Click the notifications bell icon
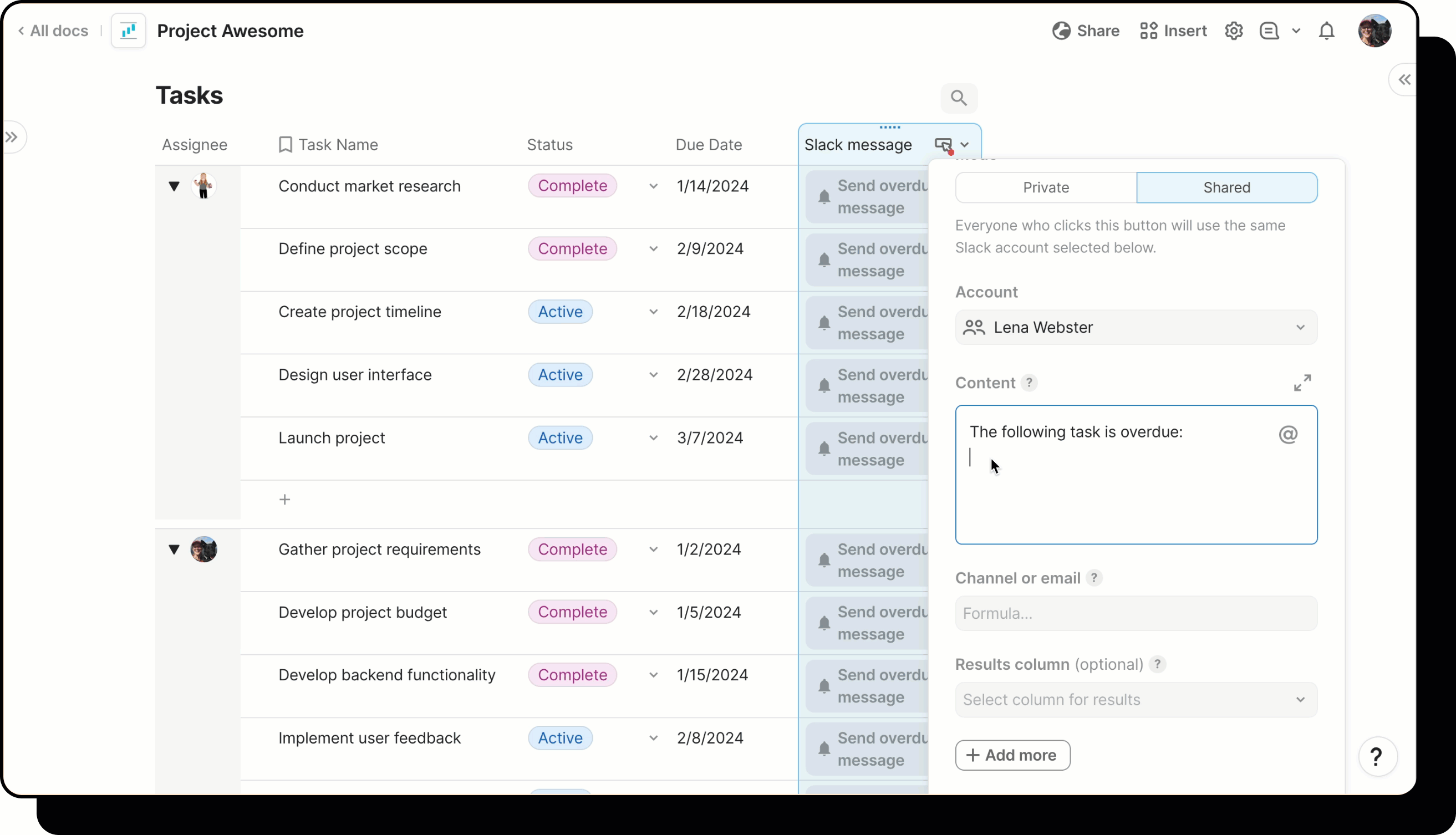The image size is (1456, 835). 1326,31
